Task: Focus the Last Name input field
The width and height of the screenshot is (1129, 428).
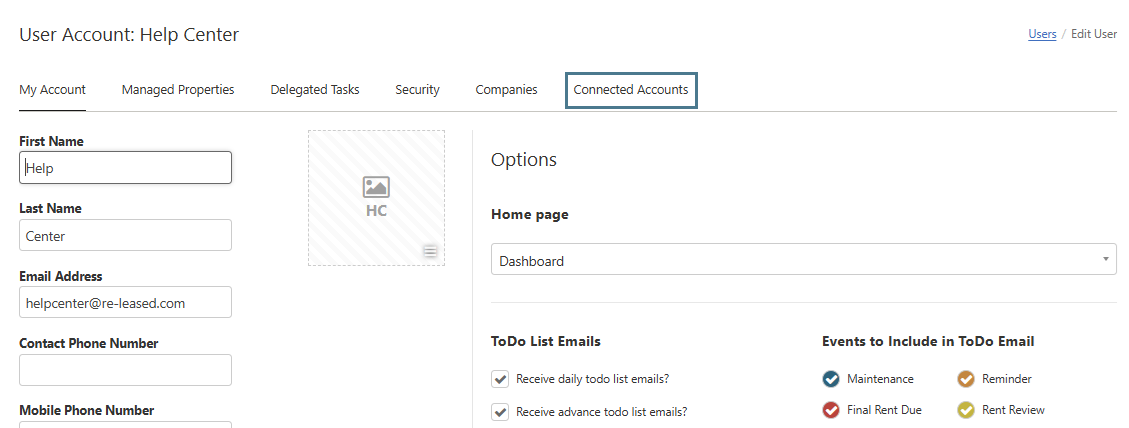Action: pos(126,236)
